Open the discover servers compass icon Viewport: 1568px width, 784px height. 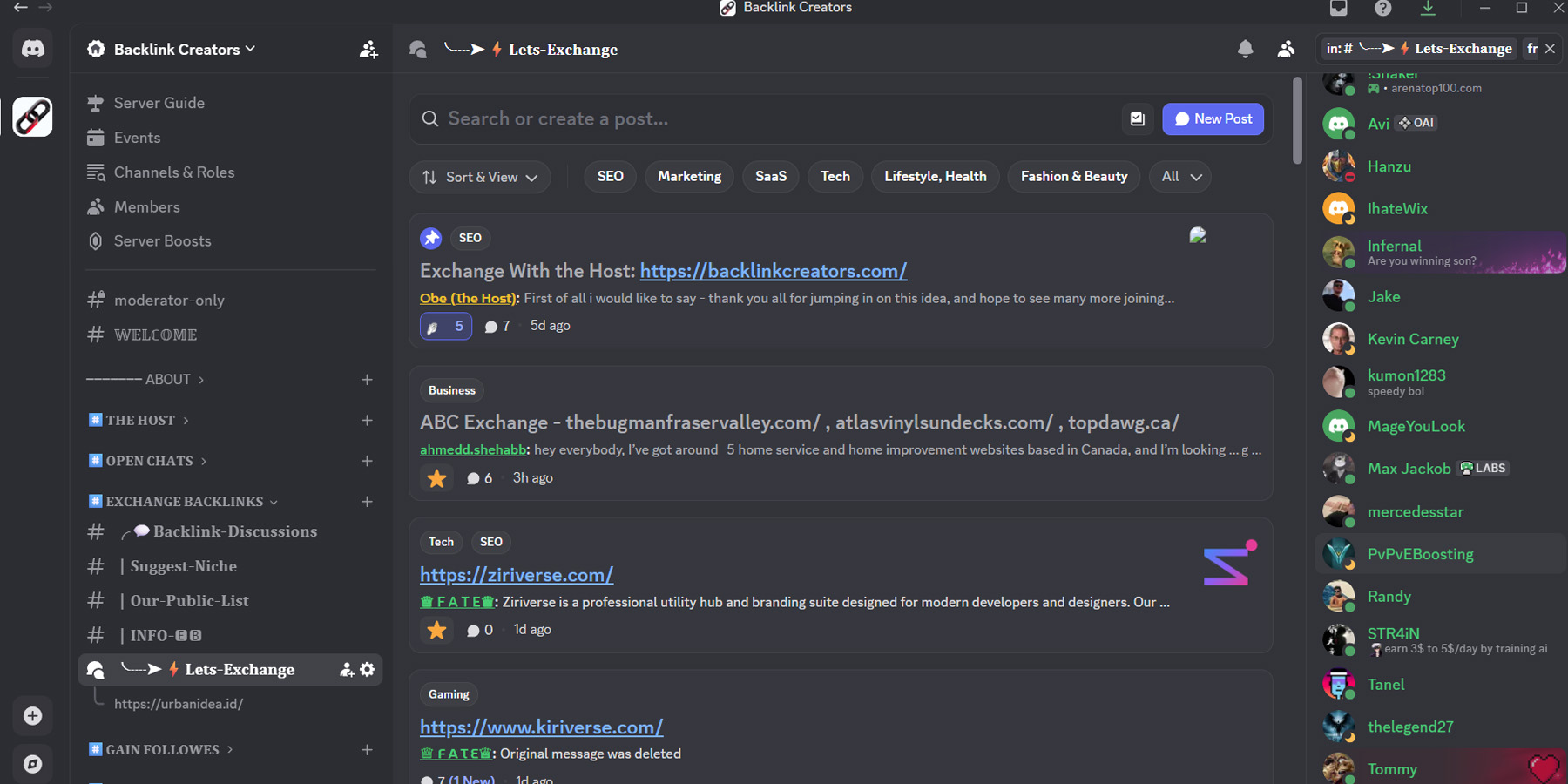(x=33, y=764)
